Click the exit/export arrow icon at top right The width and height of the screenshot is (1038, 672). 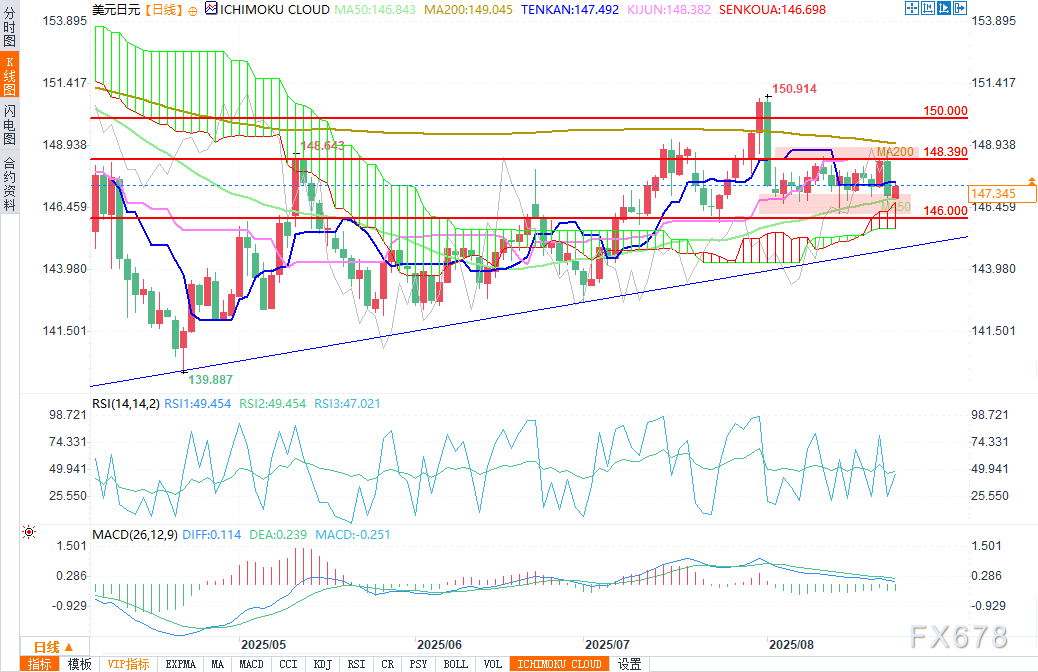tap(958, 8)
